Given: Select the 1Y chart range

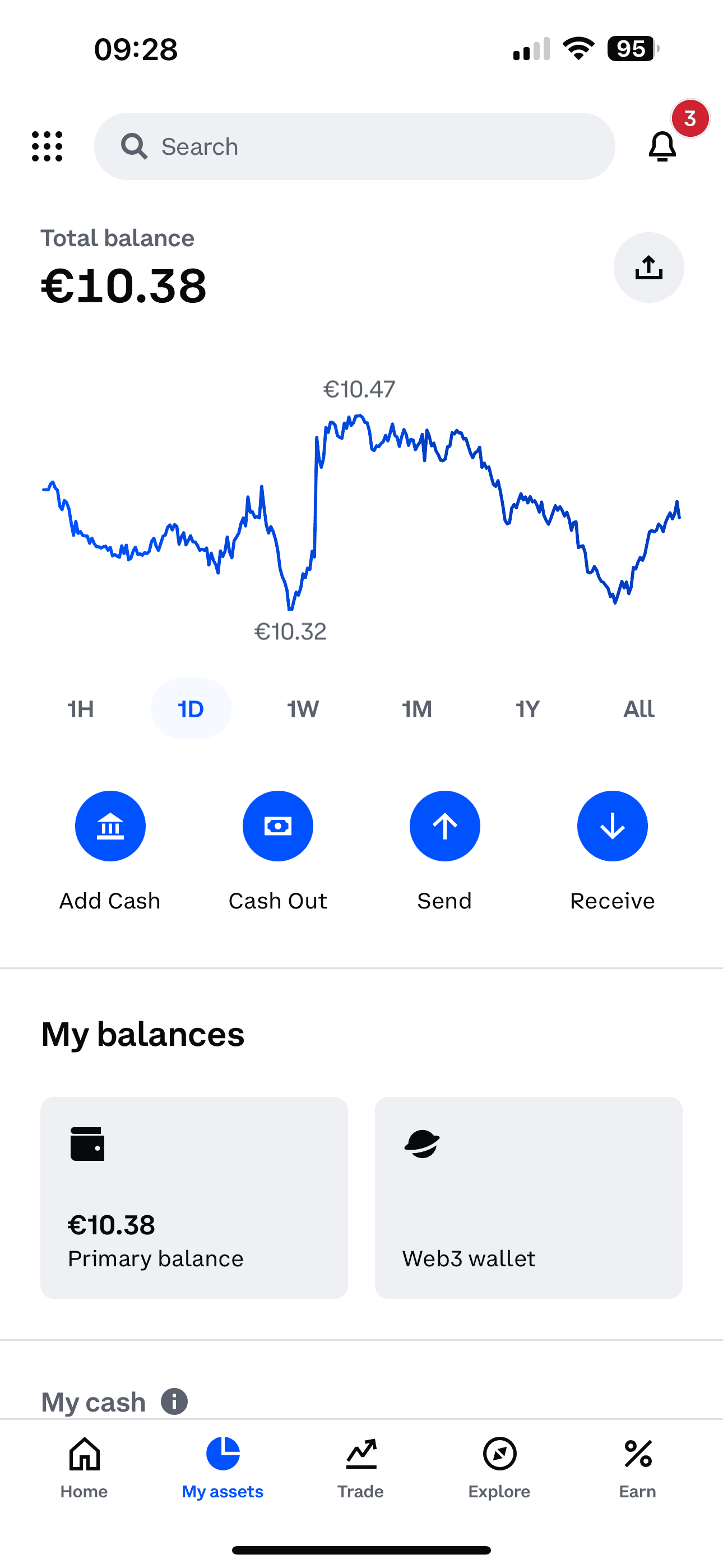Looking at the screenshot, I should (527, 708).
